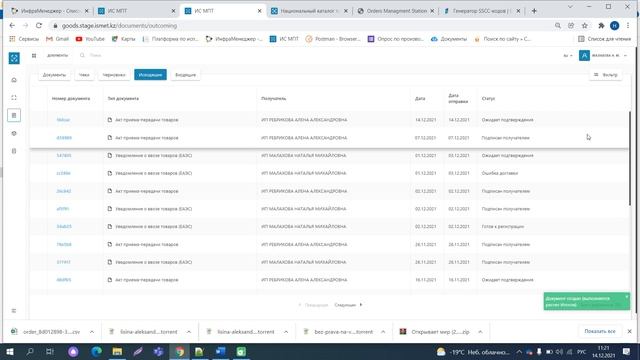Open the Chrome extensions puzzle icon

(601, 25)
